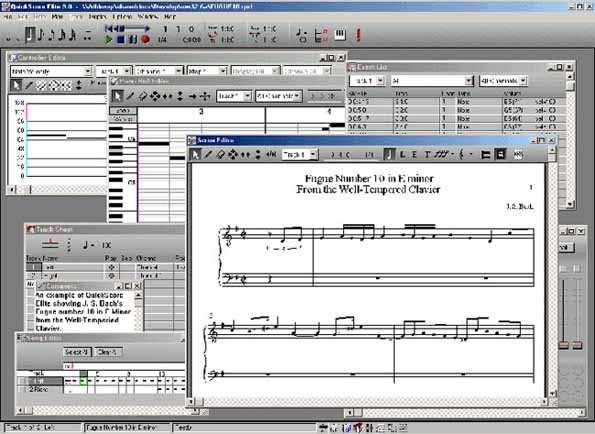Click the score title Fugue Number 10 in E minor
This screenshot has height=434, width=595.
[x=369, y=178]
